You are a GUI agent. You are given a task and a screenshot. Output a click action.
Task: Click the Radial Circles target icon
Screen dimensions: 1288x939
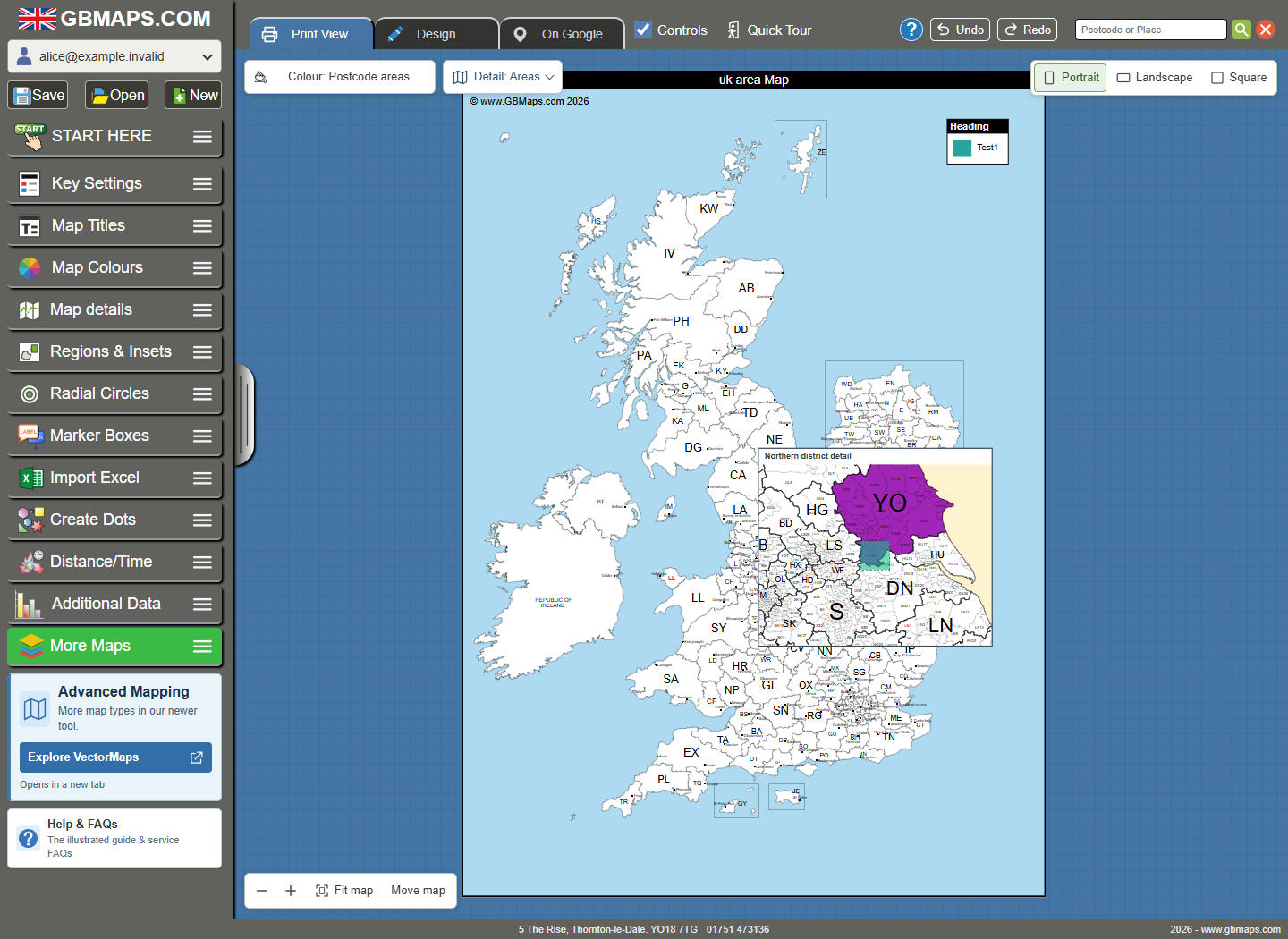(x=30, y=394)
